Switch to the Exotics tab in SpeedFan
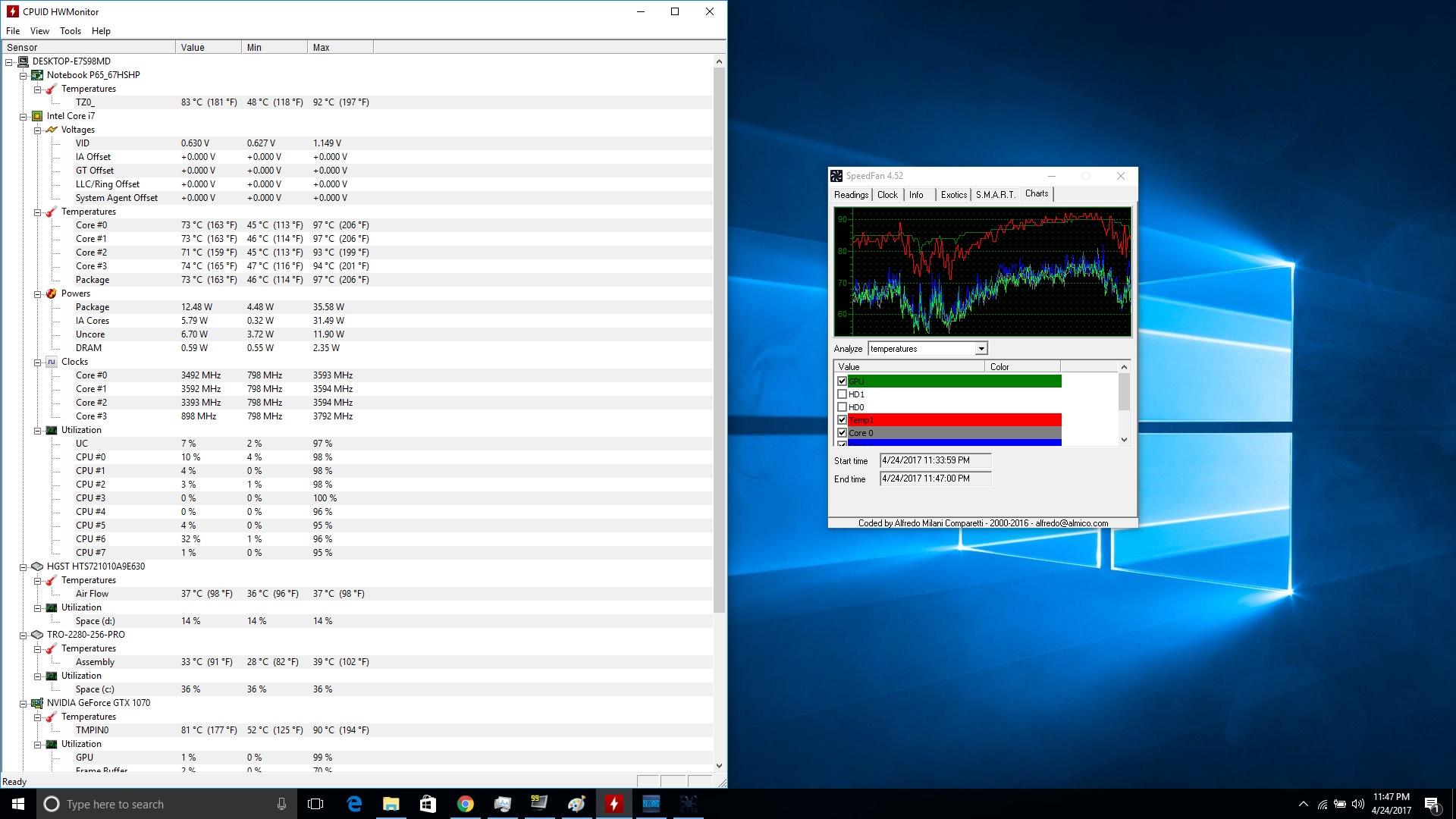1456x819 pixels. pos(954,195)
